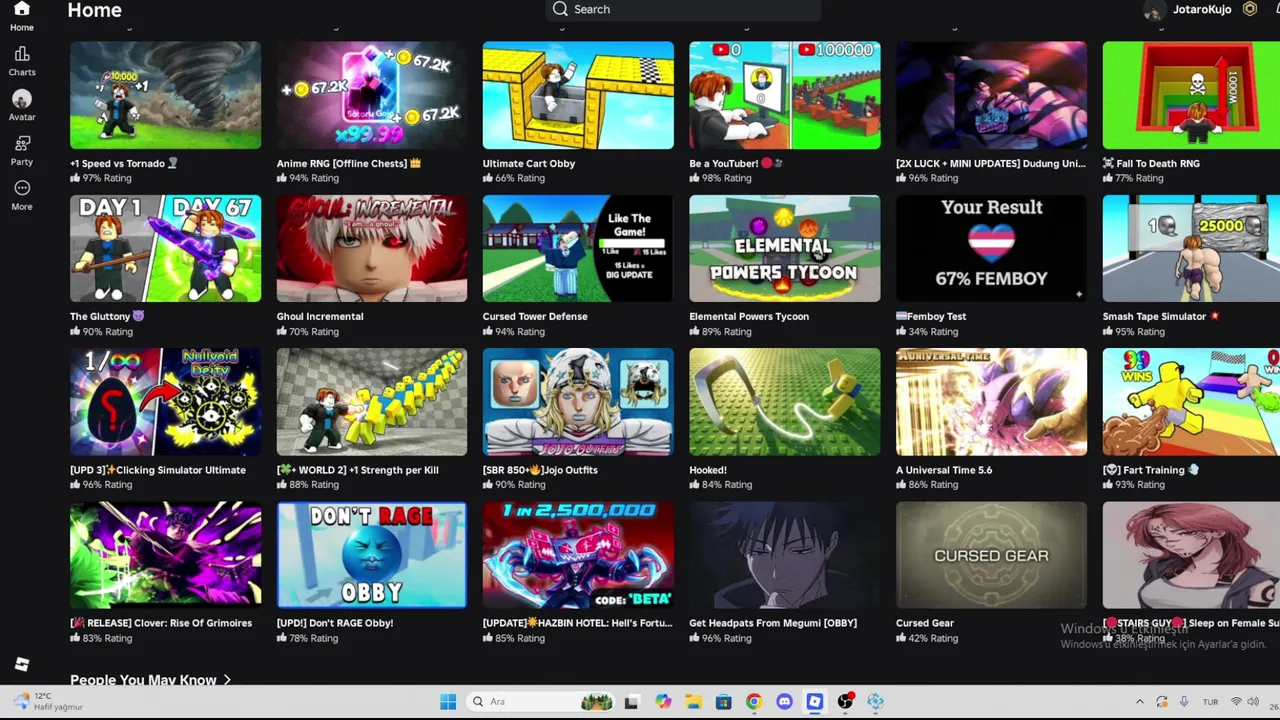
Task: Open Hooked! game thumbnail
Action: coord(785,402)
